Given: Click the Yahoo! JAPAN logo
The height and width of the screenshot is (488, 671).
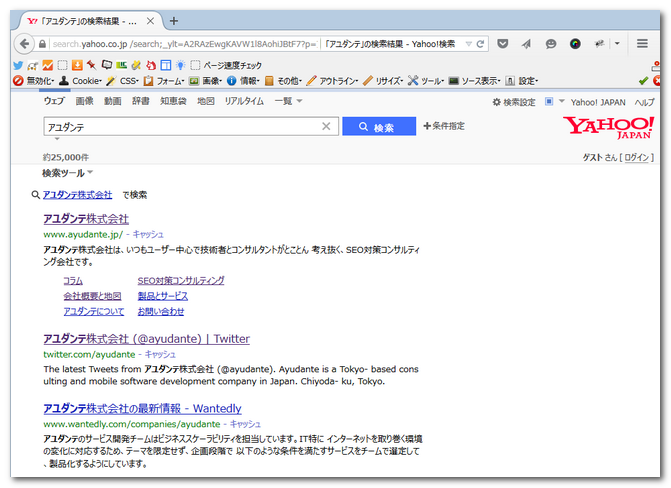Looking at the screenshot, I should point(608,127).
